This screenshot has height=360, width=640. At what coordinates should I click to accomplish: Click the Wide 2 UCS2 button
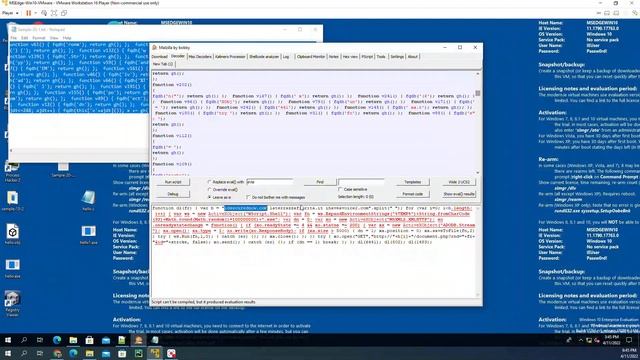click(x=459, y=182)
